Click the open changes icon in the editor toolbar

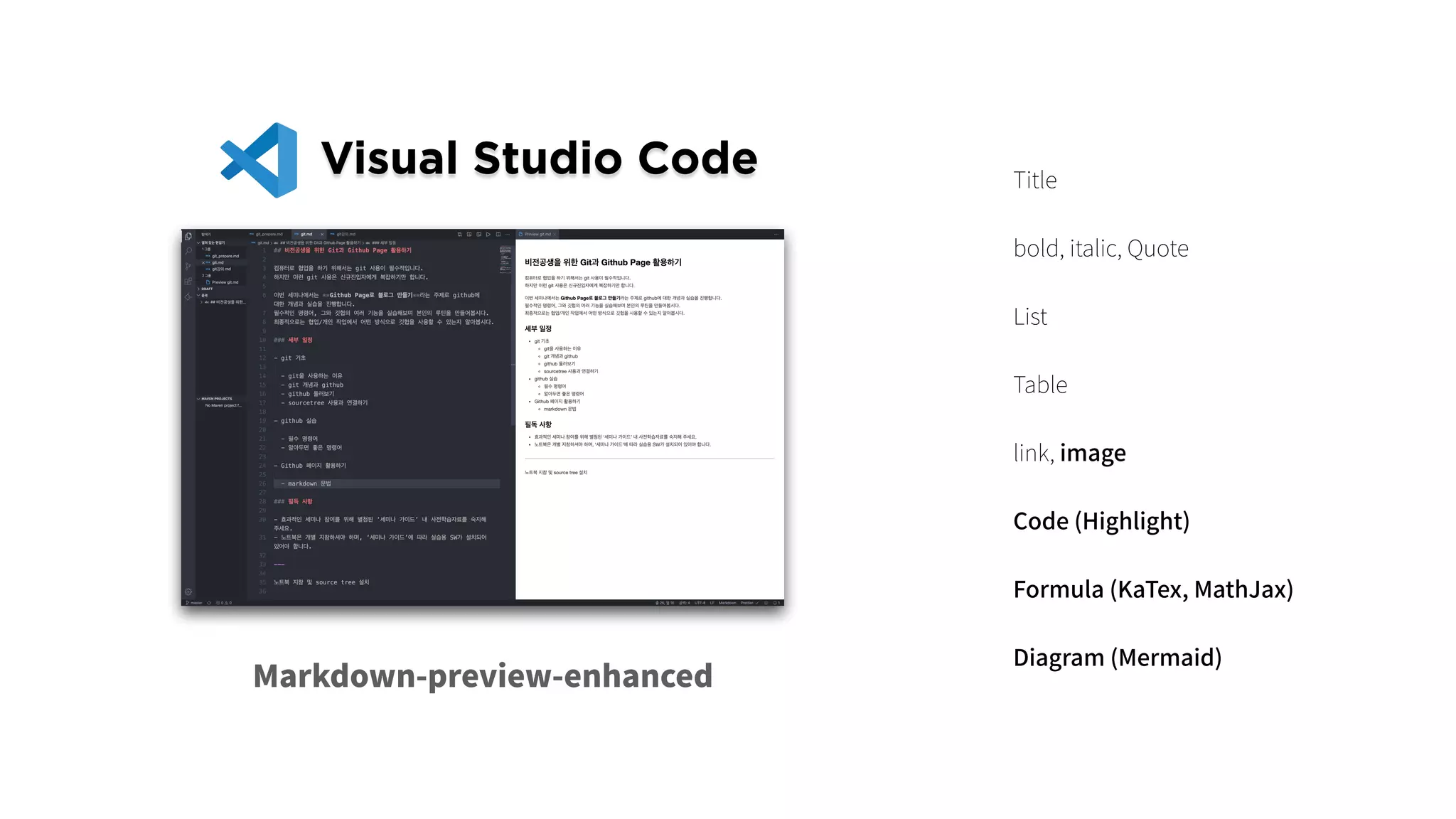coord(460,234)
